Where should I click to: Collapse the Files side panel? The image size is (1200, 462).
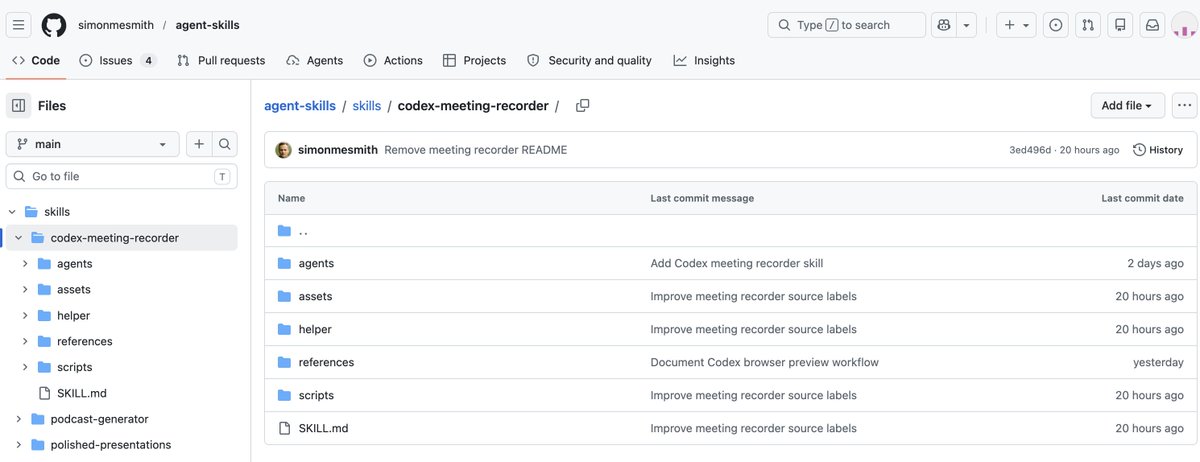[19, 105]
